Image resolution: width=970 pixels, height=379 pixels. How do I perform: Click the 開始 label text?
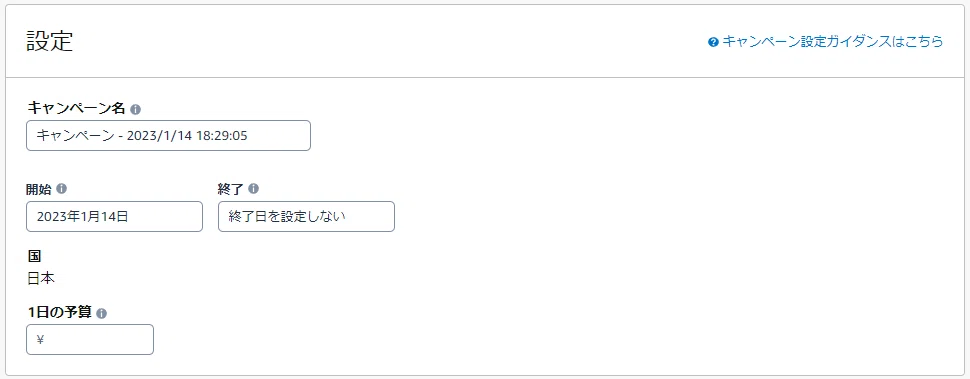pos(40,189)
